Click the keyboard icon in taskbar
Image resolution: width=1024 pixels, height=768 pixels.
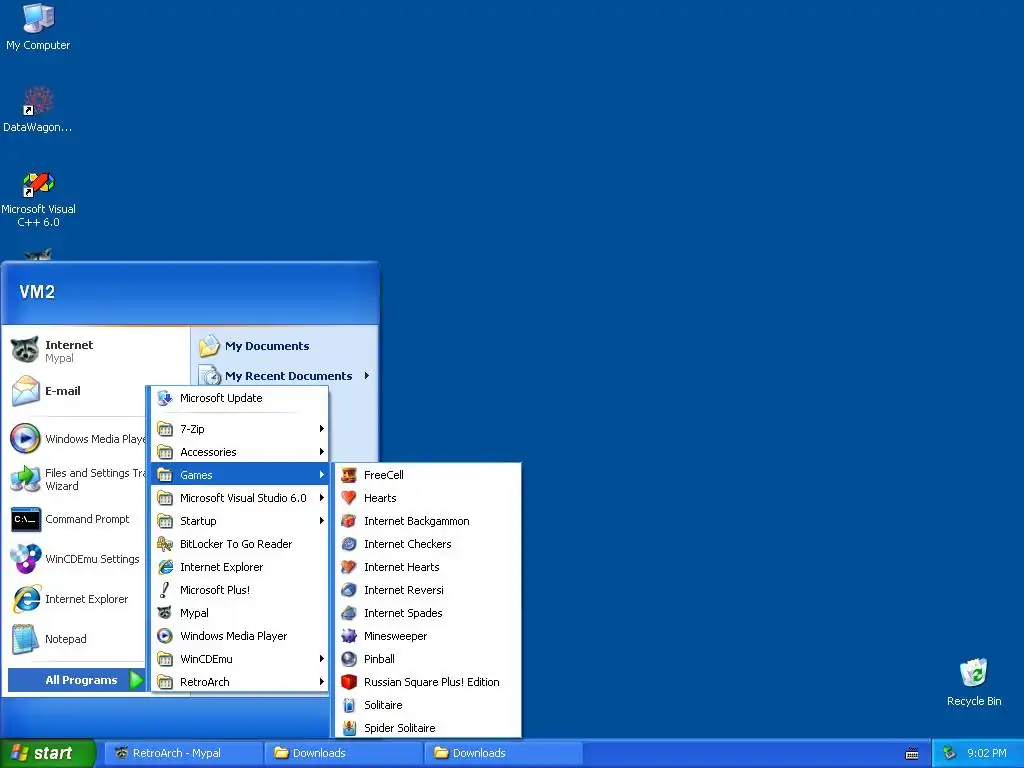(x=912, y=754)
